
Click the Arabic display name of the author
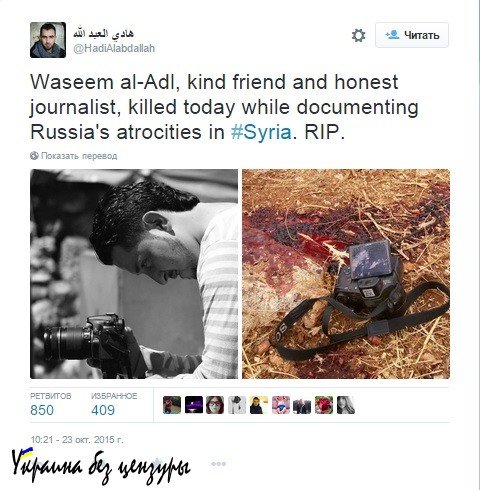click(x=103, y=34)
